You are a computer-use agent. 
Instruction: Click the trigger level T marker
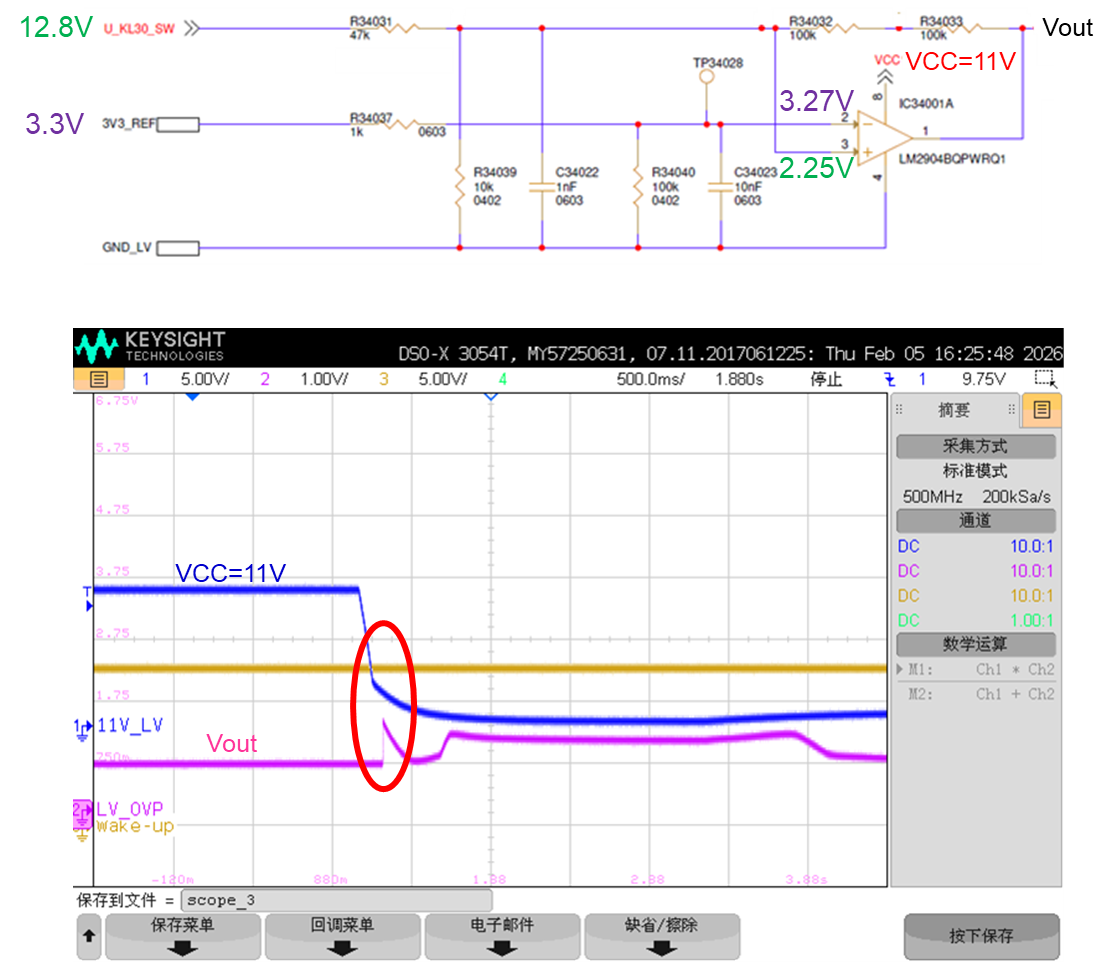(88, 598)
